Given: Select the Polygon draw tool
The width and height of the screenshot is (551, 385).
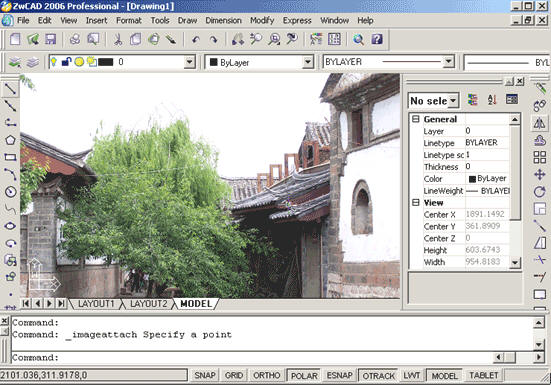Looking at the screenshot, I should point(10,140).
